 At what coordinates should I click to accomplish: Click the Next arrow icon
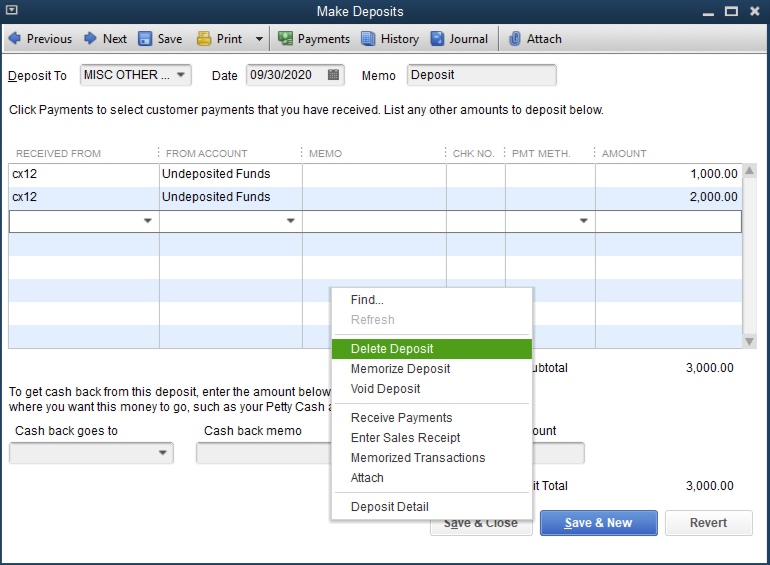coord(90,38)
